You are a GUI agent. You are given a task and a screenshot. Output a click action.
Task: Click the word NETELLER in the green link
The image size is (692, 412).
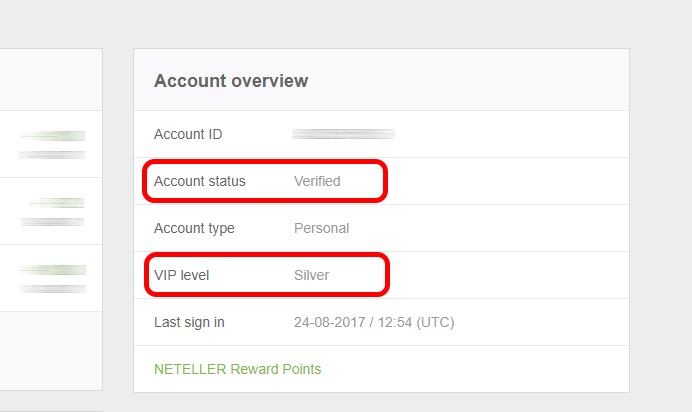(x=190, y=369)
